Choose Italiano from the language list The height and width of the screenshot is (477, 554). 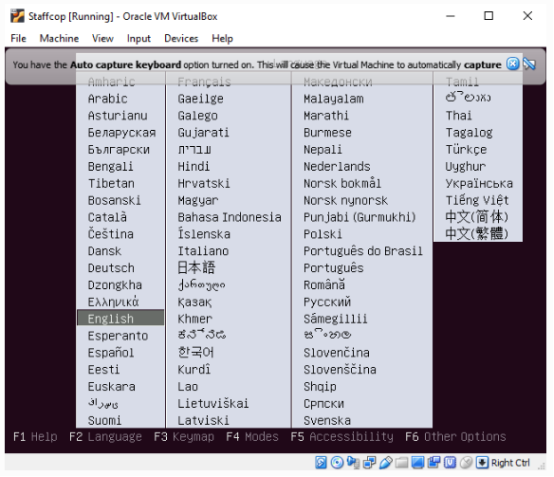(203, 251)
